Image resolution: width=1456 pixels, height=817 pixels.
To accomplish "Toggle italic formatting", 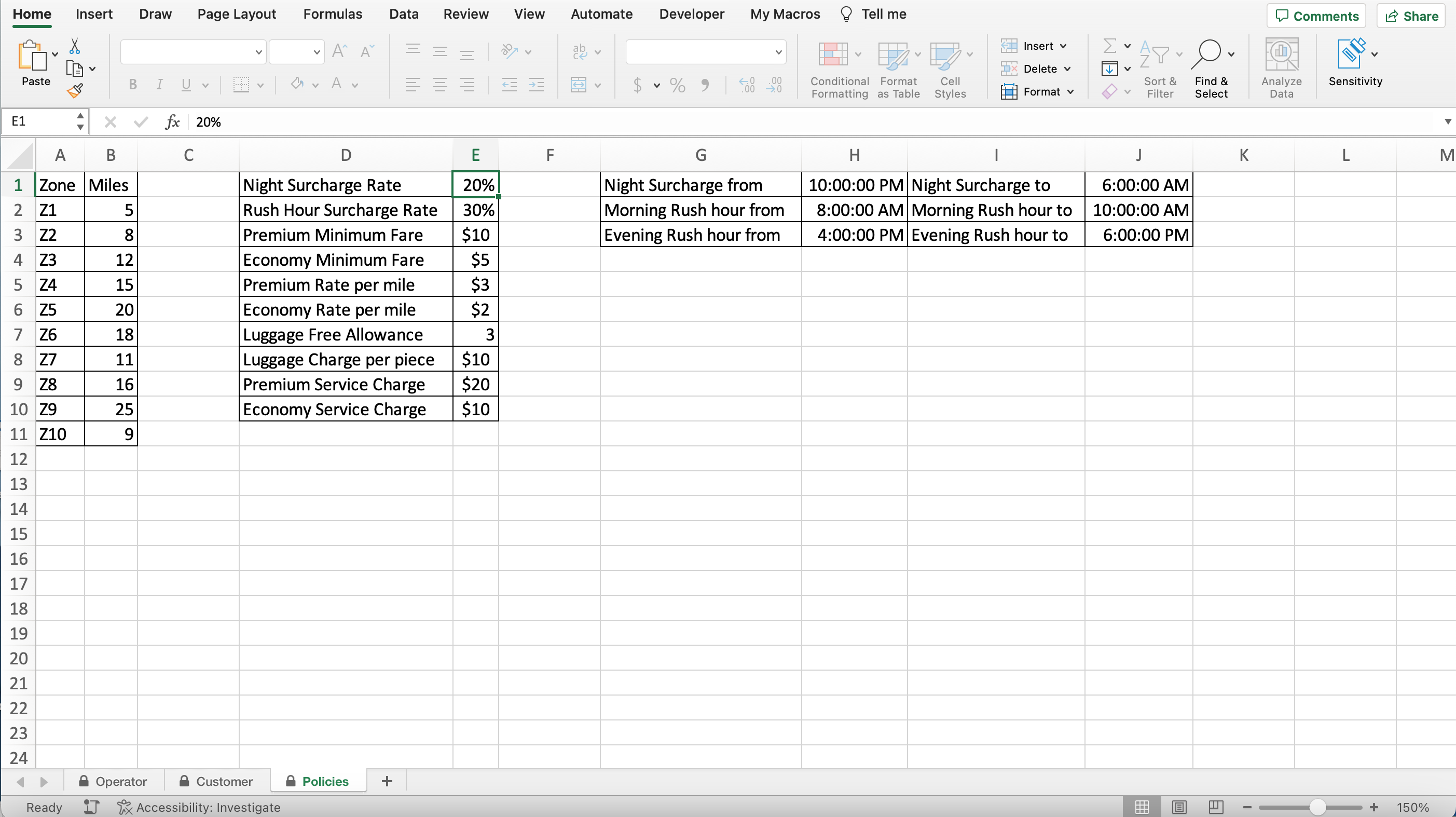I will pos(159,84).
